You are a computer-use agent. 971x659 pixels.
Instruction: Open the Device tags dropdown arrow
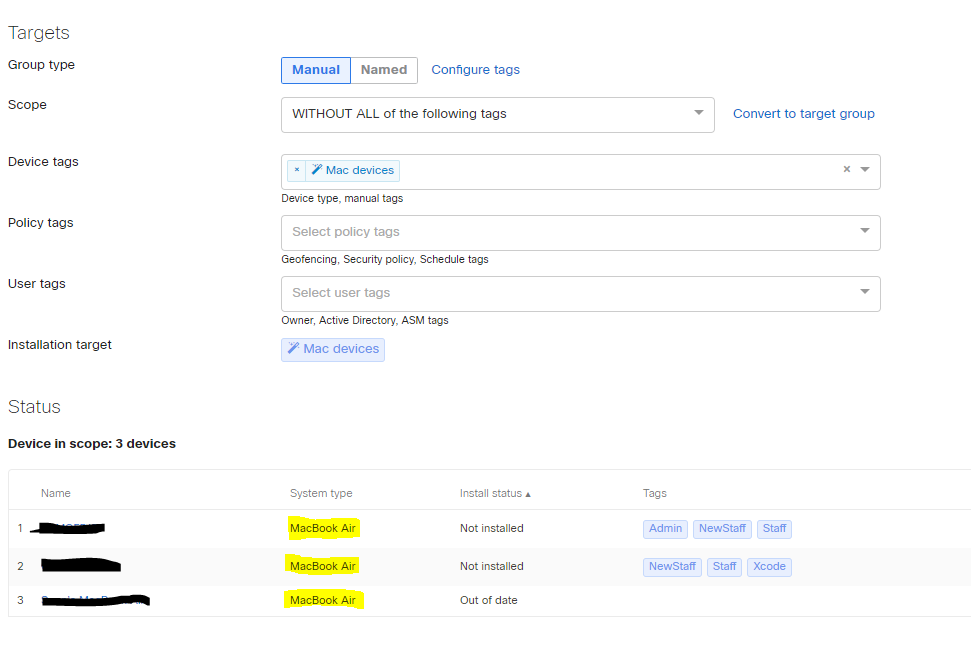pos(865,170)
